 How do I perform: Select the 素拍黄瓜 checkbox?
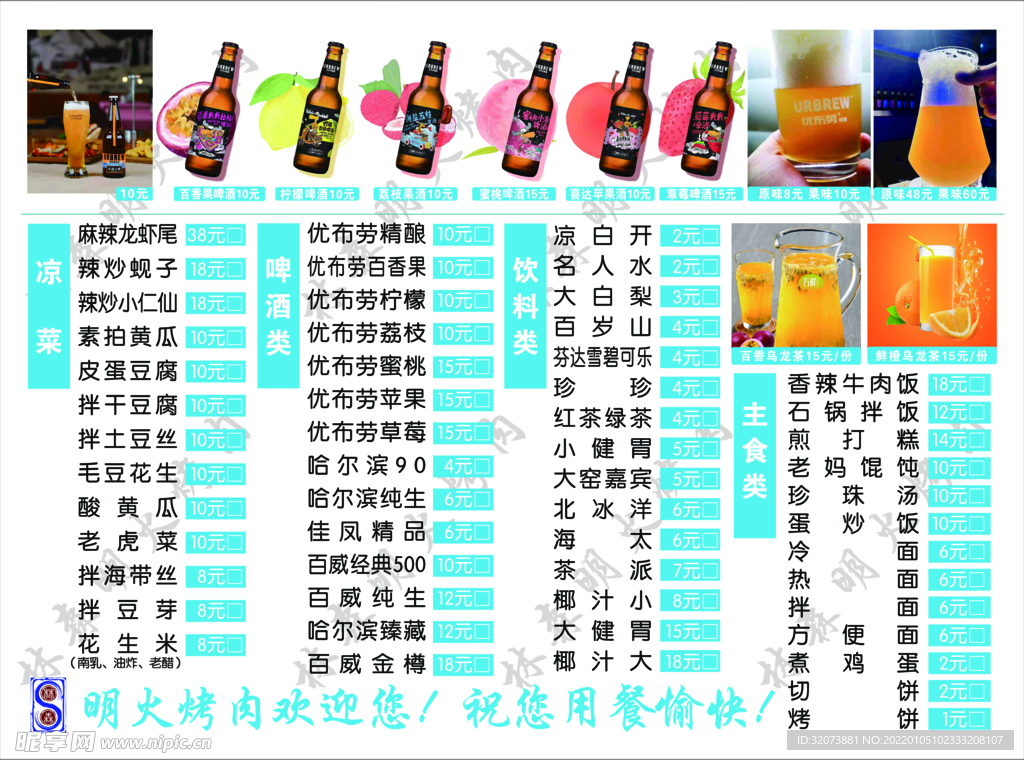234,338
